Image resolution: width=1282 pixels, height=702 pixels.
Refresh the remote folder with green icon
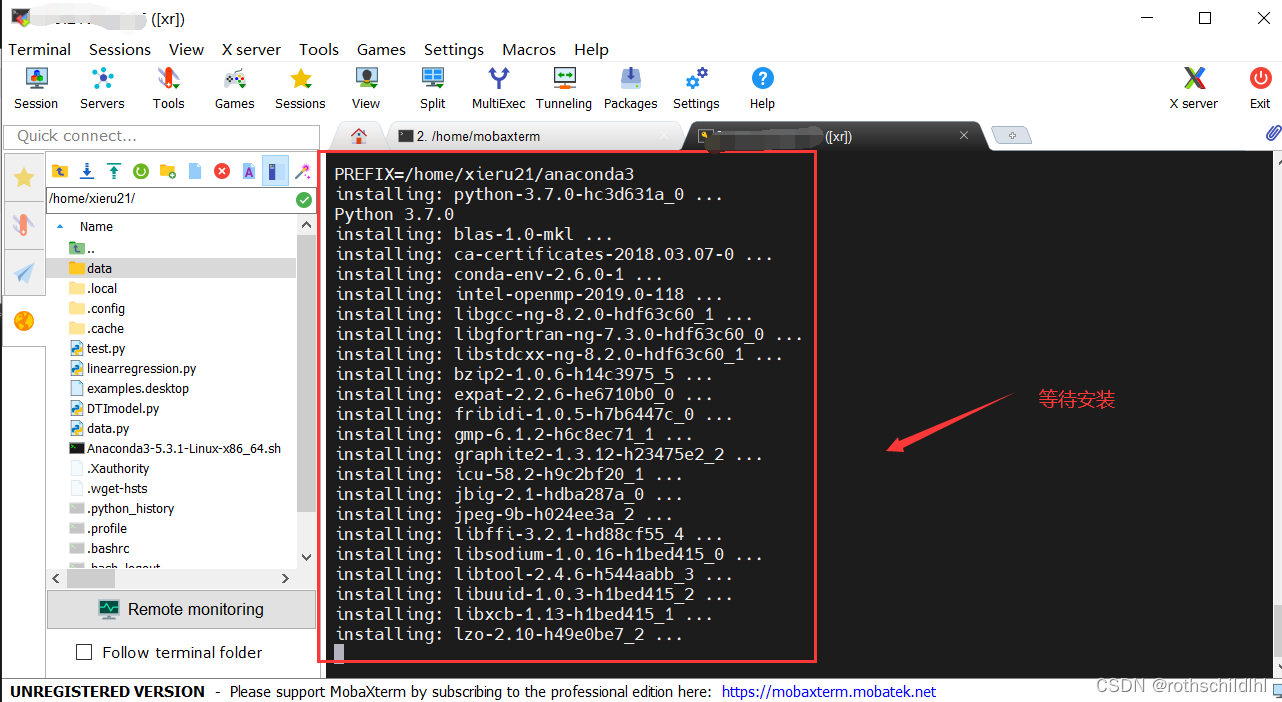tap(141, 171)
